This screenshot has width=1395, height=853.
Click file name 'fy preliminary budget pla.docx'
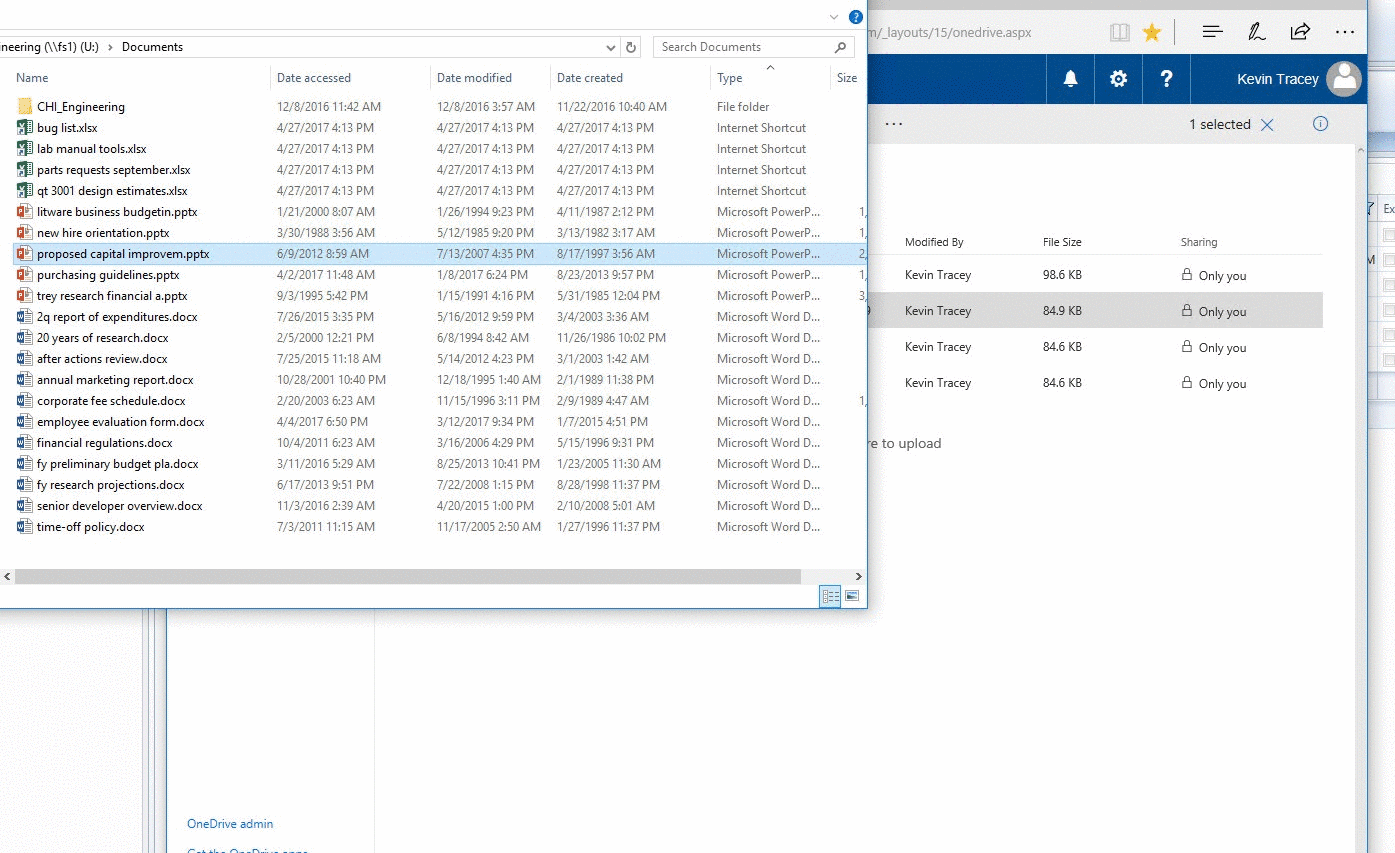coord(118,464)
